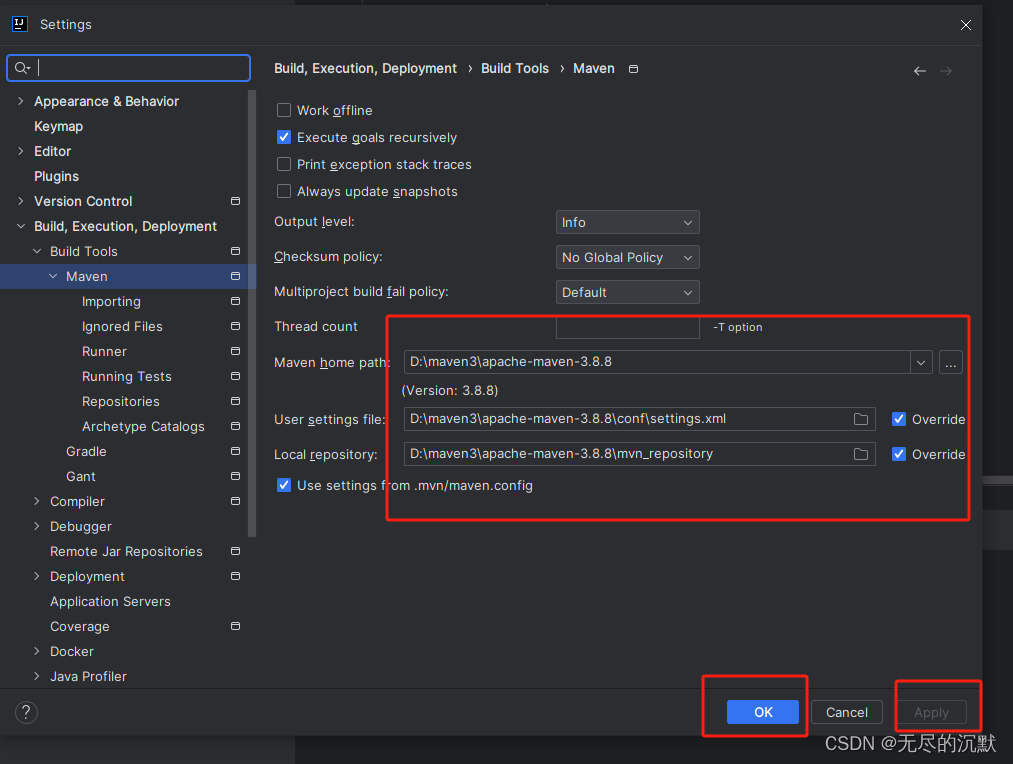This screenshot has width=1013, height=764.
Task: Uncheck Execute goals recursively
Action: click(284, 138)
